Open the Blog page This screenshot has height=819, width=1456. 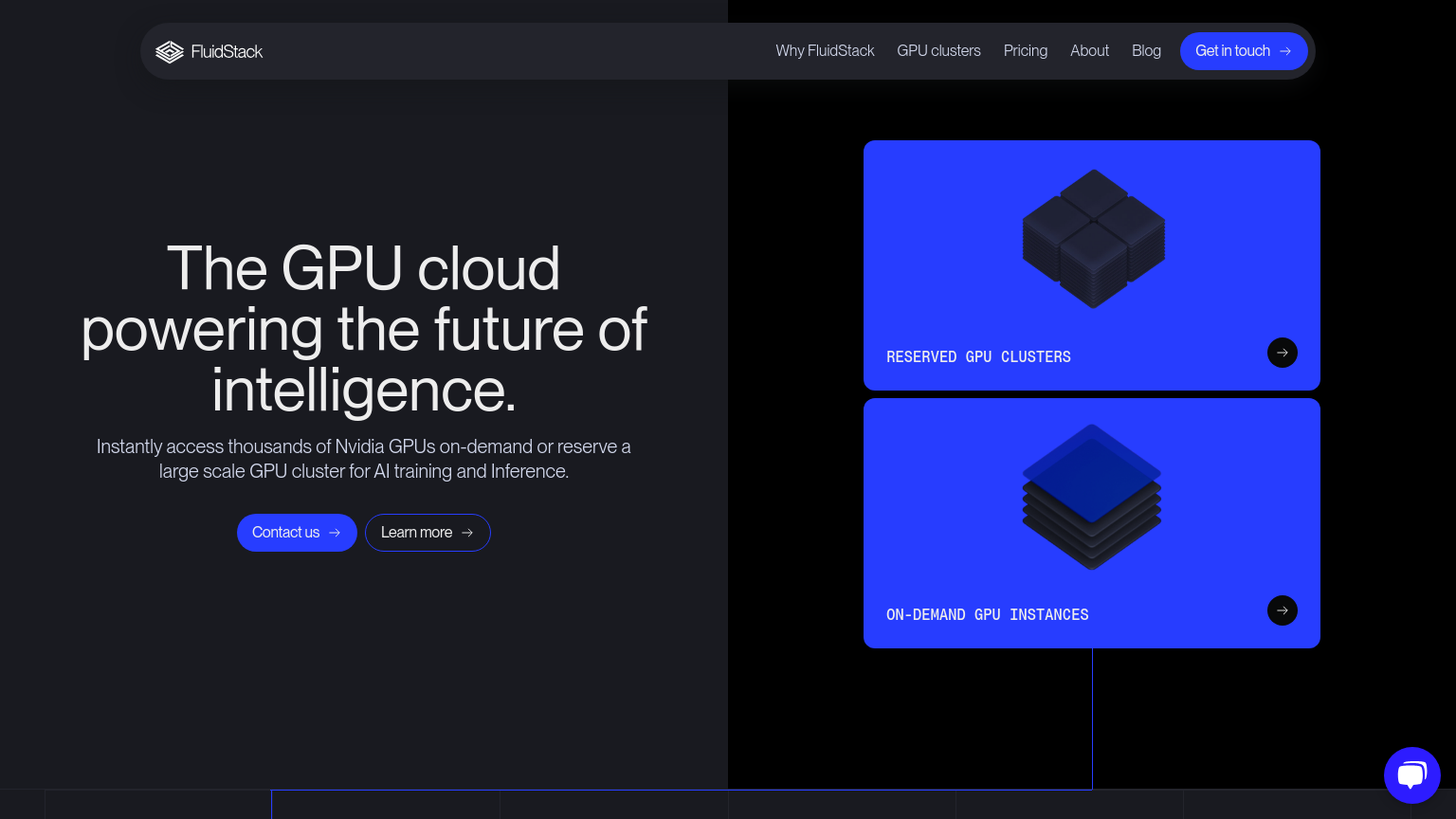coord(1146,51)
